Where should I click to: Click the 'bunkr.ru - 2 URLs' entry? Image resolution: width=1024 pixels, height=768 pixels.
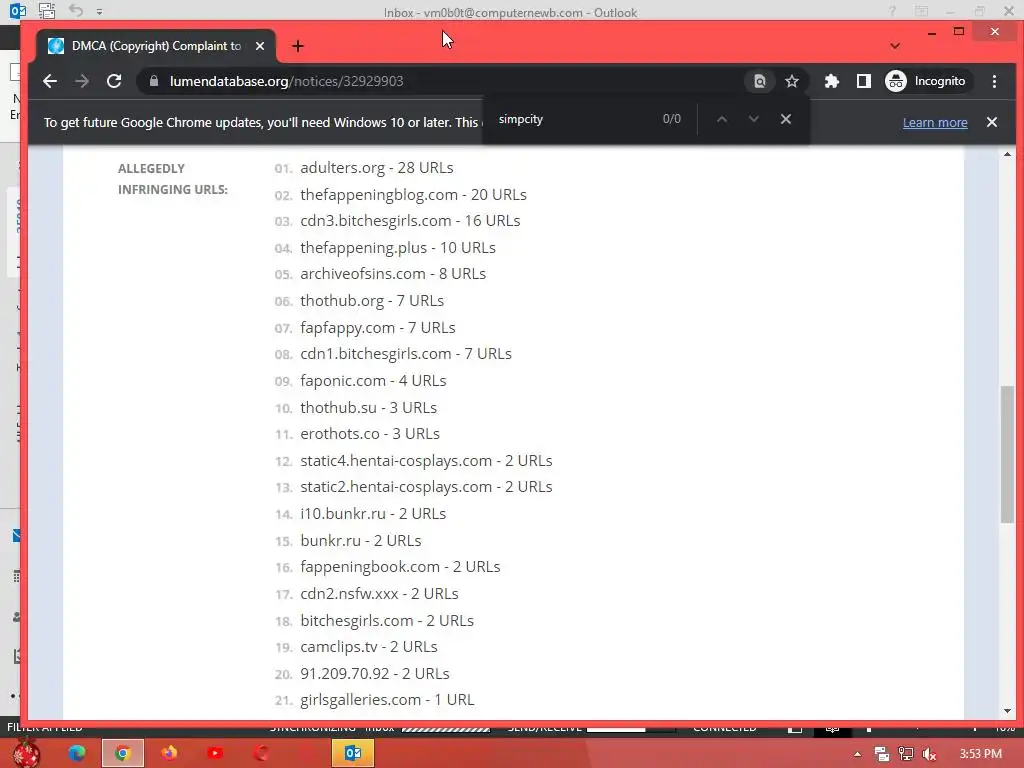[360, 541]
